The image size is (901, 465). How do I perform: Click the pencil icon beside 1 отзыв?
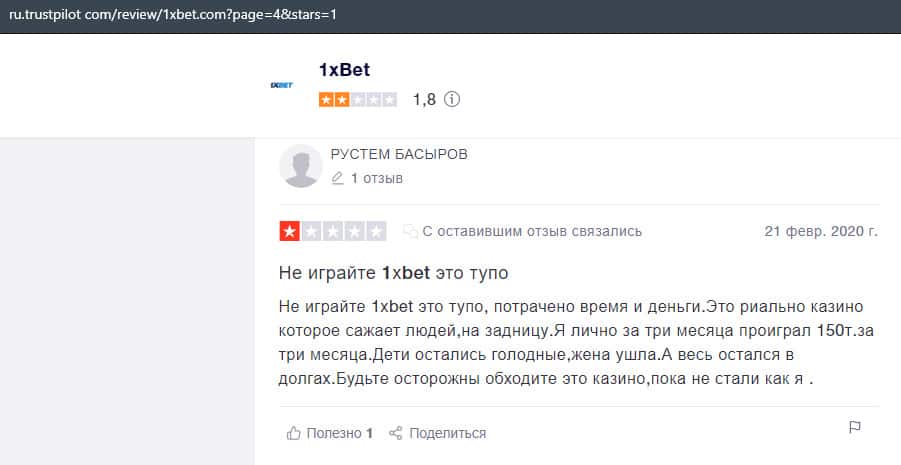point(338,179)
